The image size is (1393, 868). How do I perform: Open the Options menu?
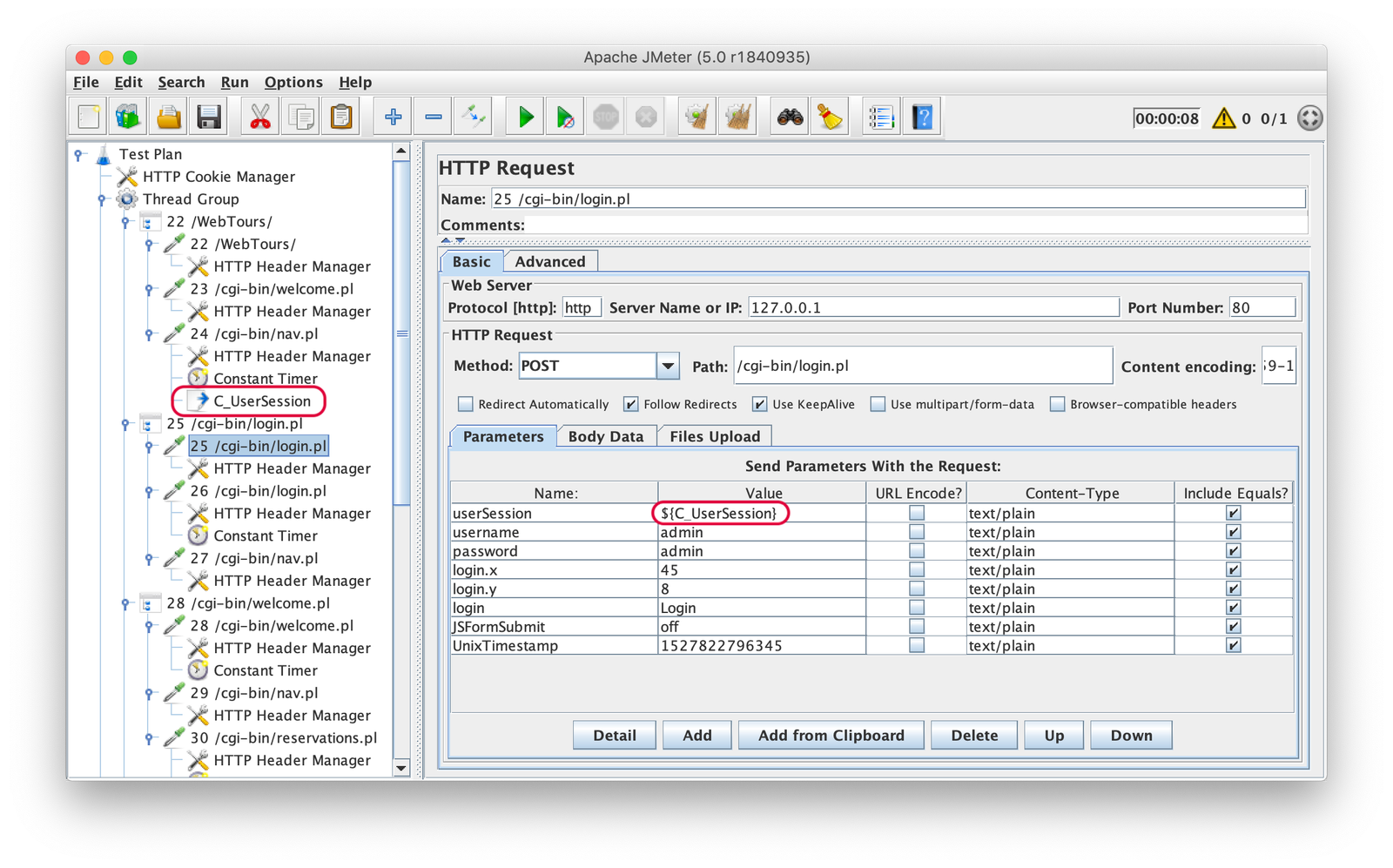(x=293, y=82)
